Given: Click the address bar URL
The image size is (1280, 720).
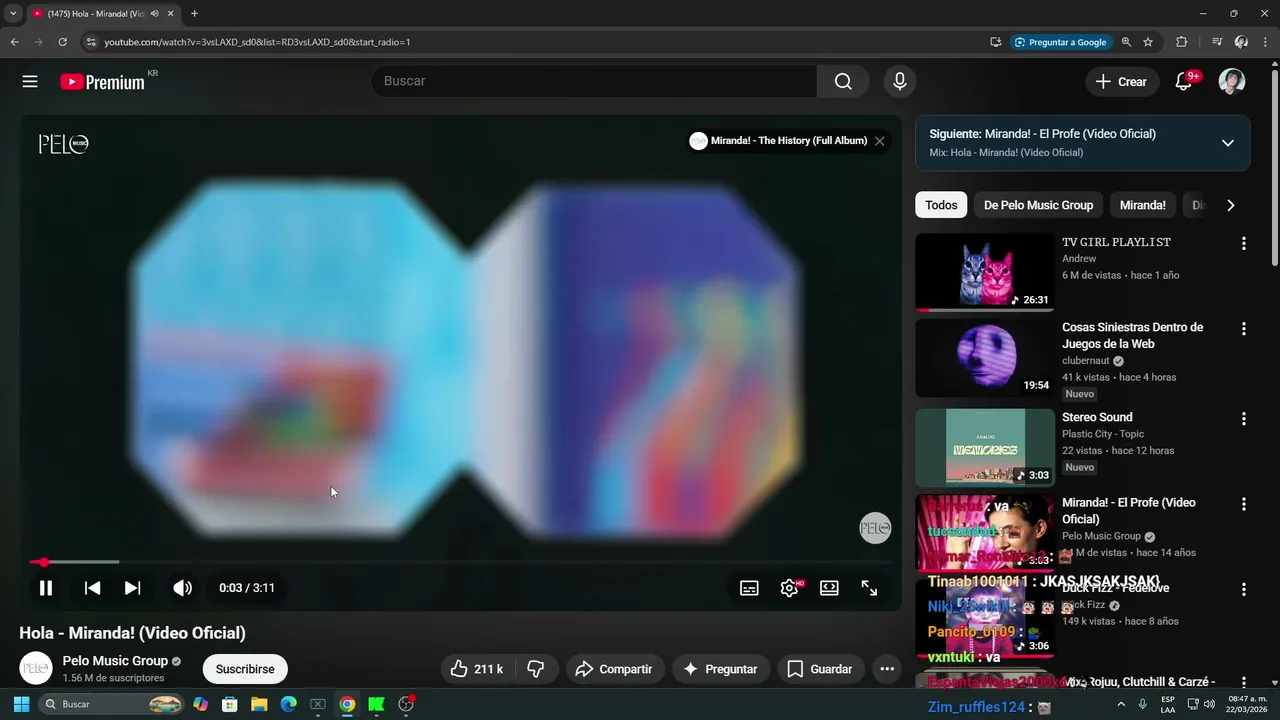Looking at the screenshot, I should point(257,42).
